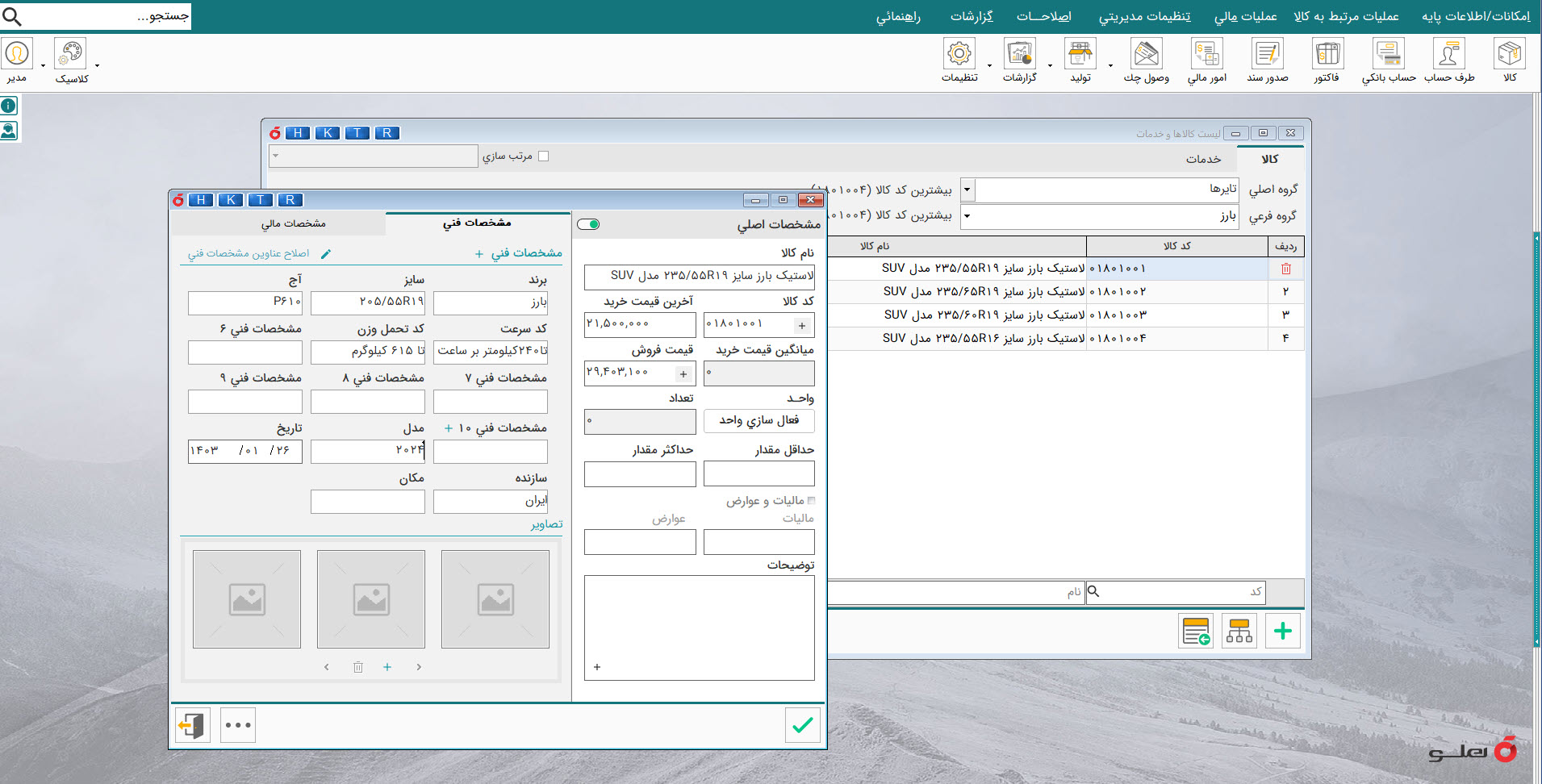Click the red trash icon in row one
This screenshot has height=784, width=1542.
(1285, 269)
